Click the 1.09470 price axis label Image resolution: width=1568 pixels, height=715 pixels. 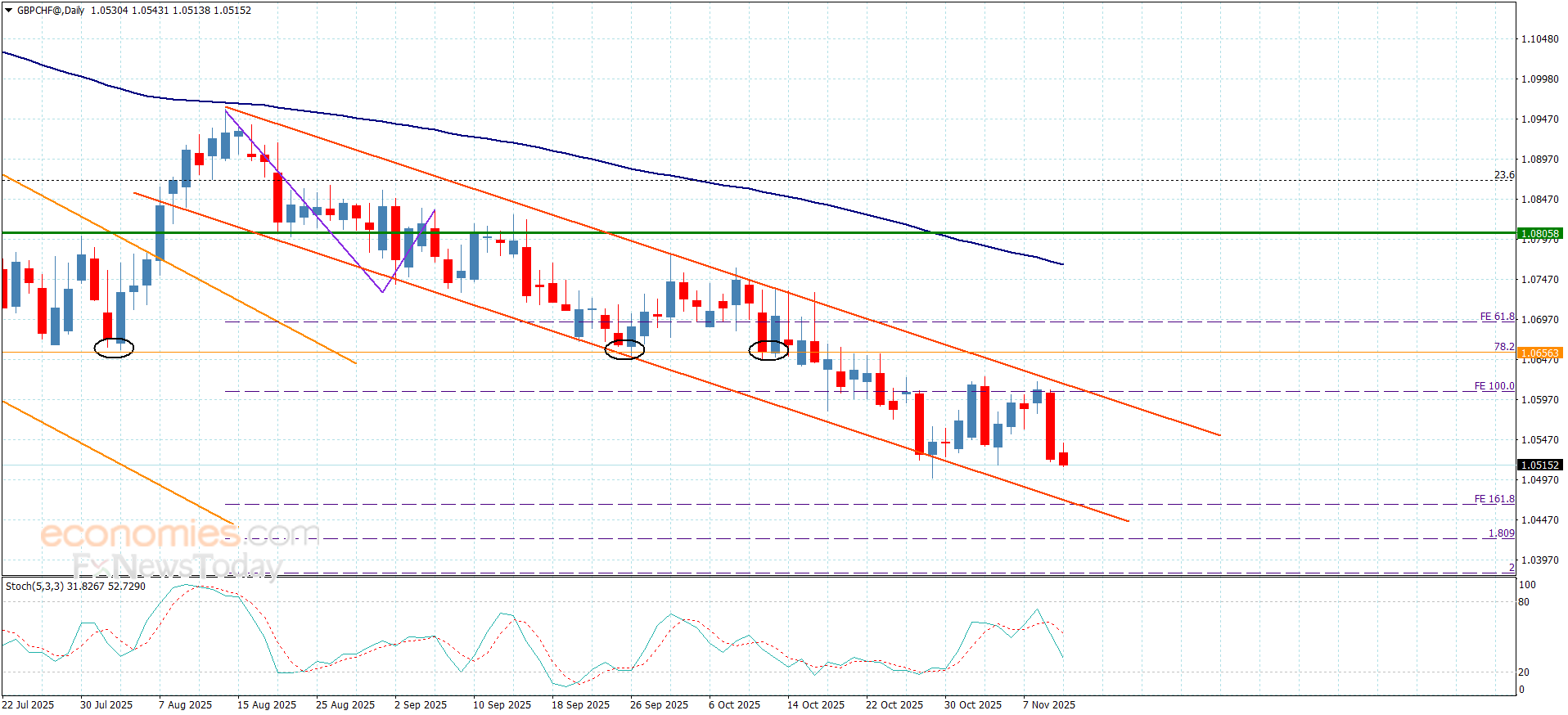(1539, 119)
